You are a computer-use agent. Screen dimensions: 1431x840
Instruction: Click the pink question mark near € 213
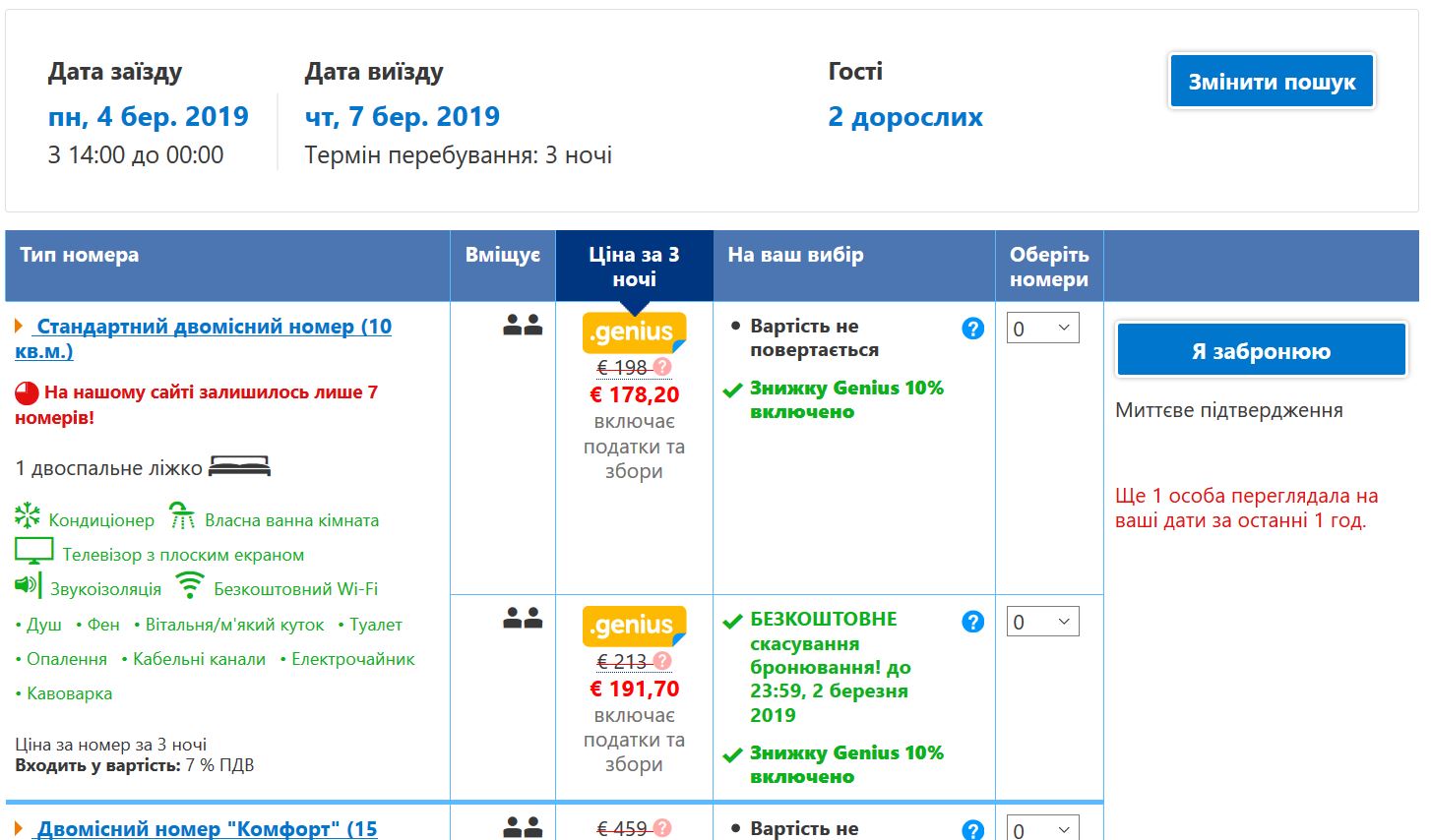pos(662,661)
